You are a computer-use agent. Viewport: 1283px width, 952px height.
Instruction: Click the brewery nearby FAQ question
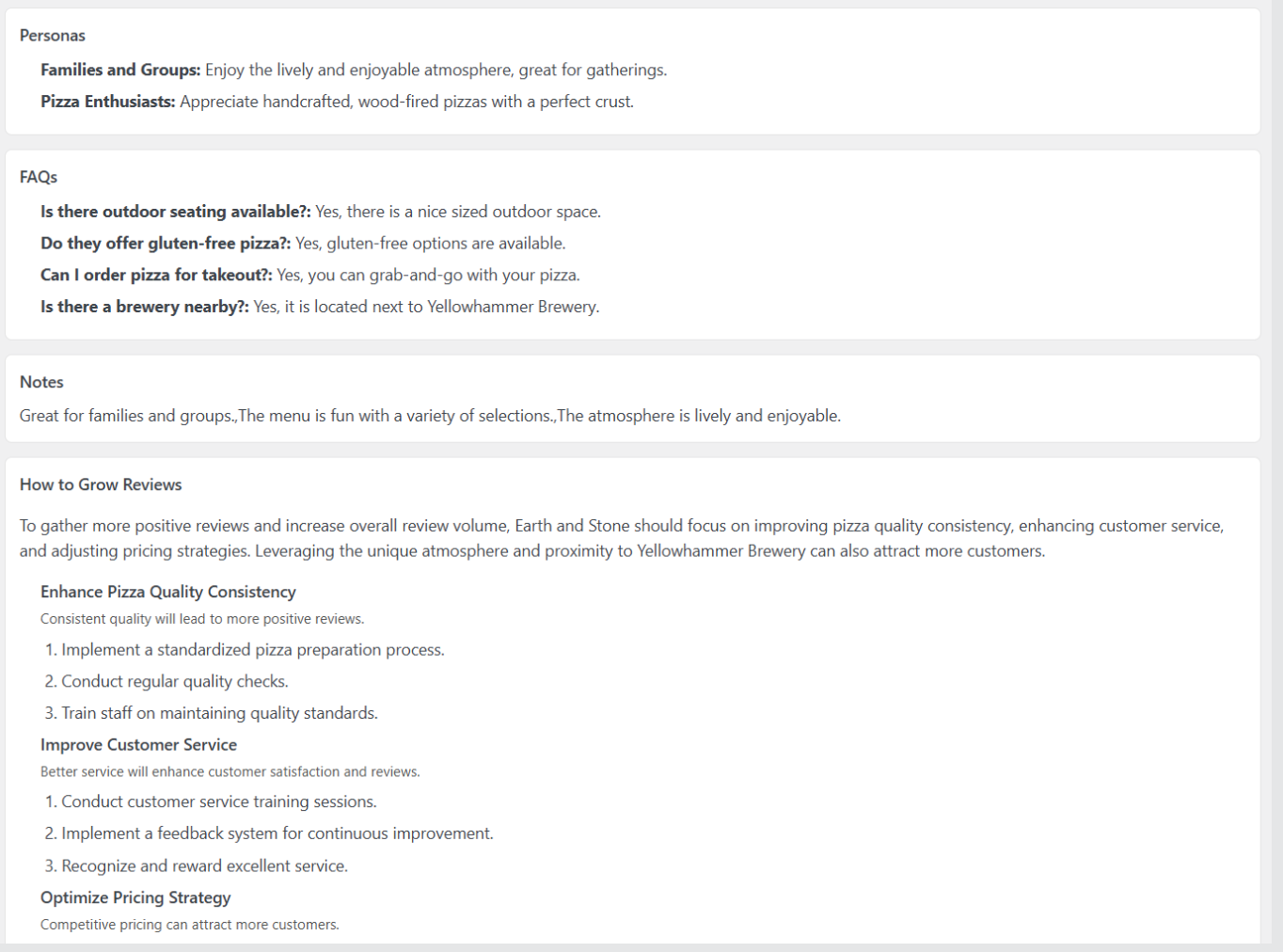[144, 307]
